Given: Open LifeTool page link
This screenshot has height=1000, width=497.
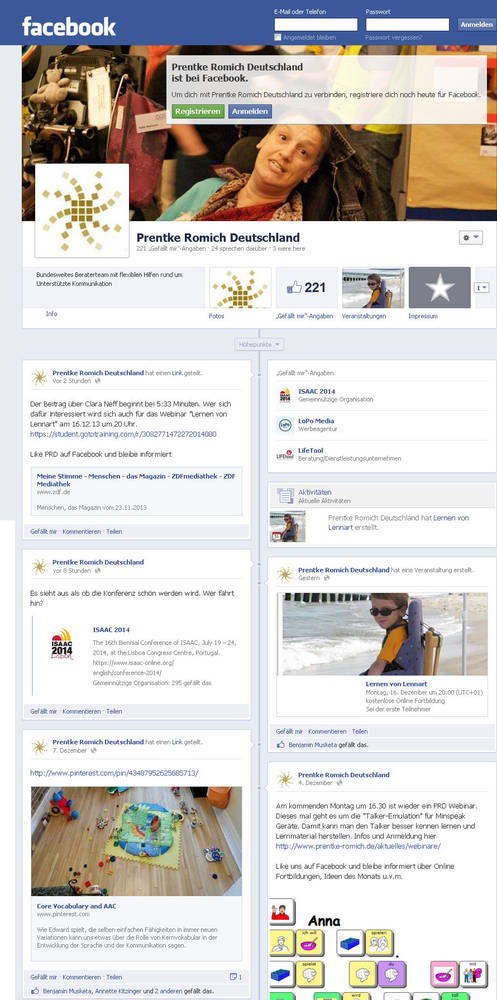Looking at the screenshot, I should click(x=311, y=451).
